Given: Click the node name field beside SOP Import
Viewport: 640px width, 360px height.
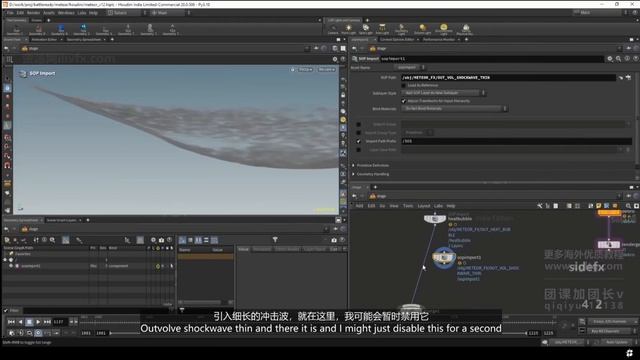Looking at the screenshot, I should point(491,59).
